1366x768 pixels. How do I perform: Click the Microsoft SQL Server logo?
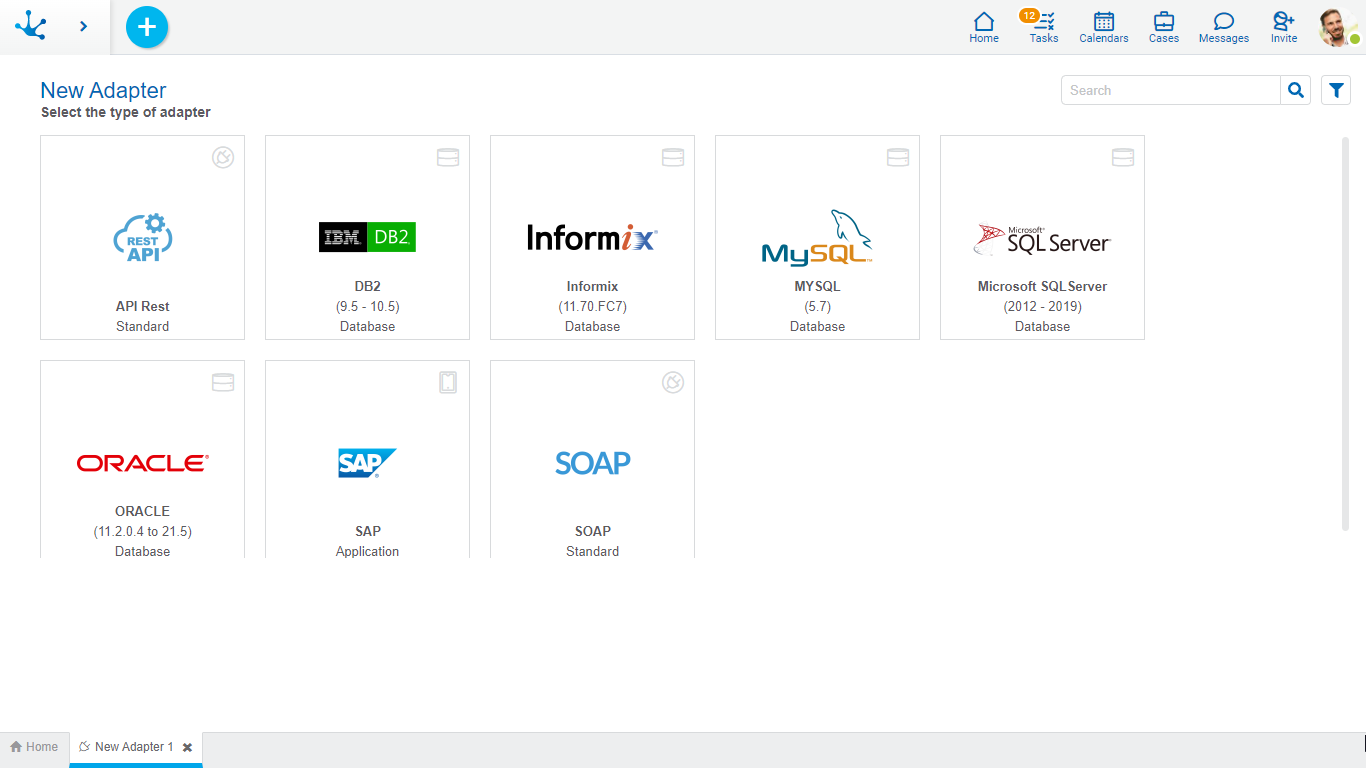click(1042, 239)
